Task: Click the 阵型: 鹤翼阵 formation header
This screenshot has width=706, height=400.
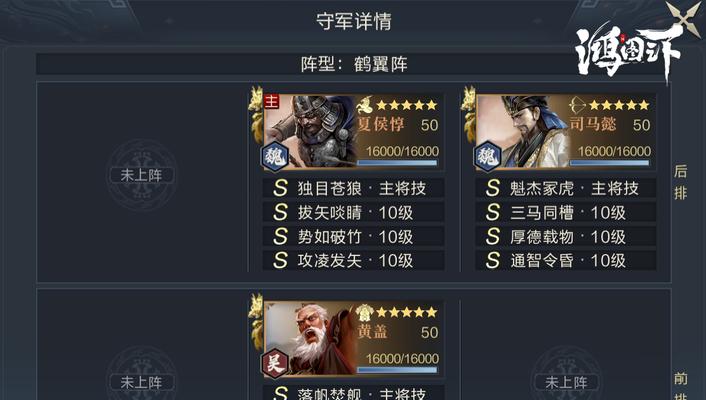Action: [x=354, y=64]
